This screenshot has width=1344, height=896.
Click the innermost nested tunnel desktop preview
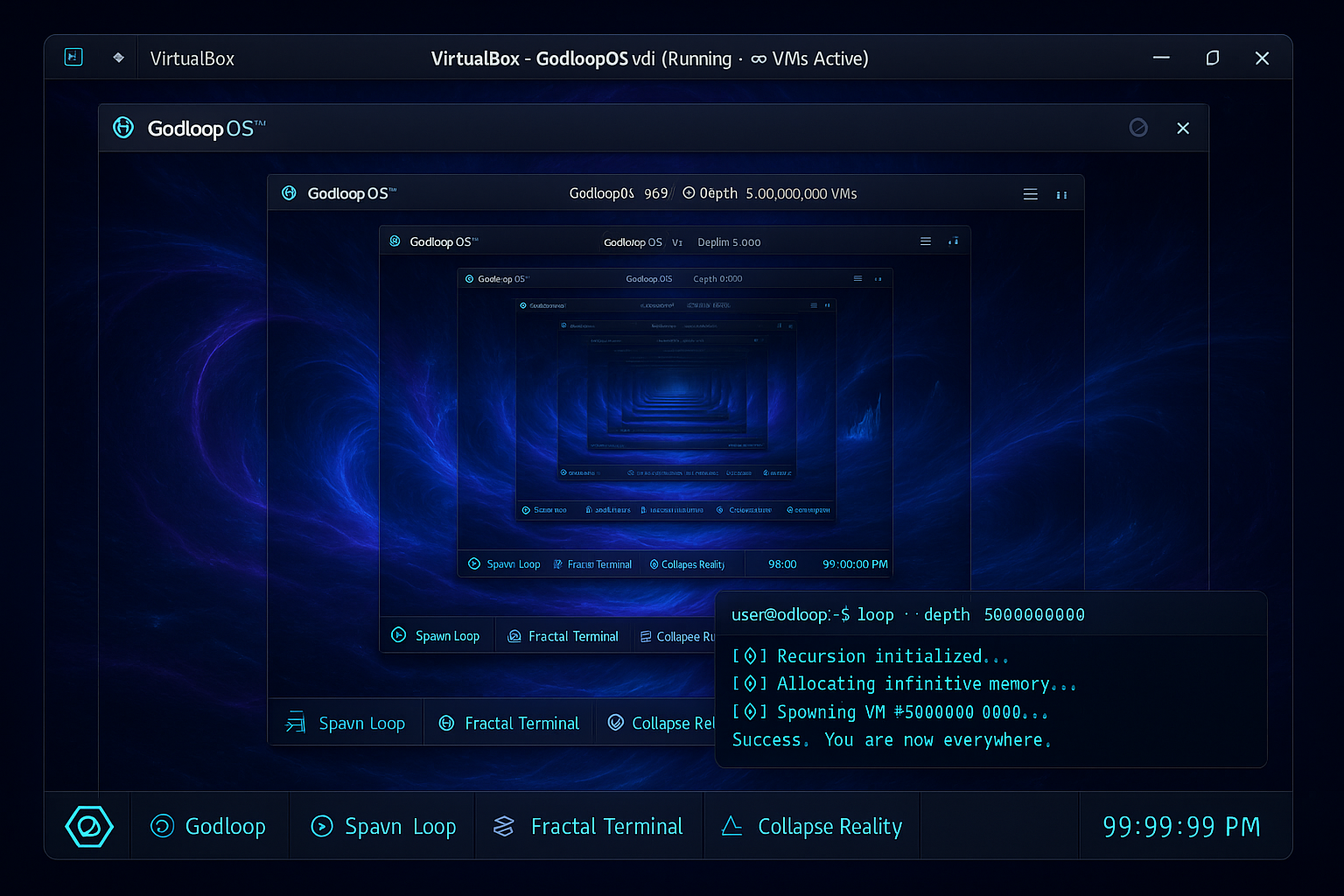(x=677, y=390)
